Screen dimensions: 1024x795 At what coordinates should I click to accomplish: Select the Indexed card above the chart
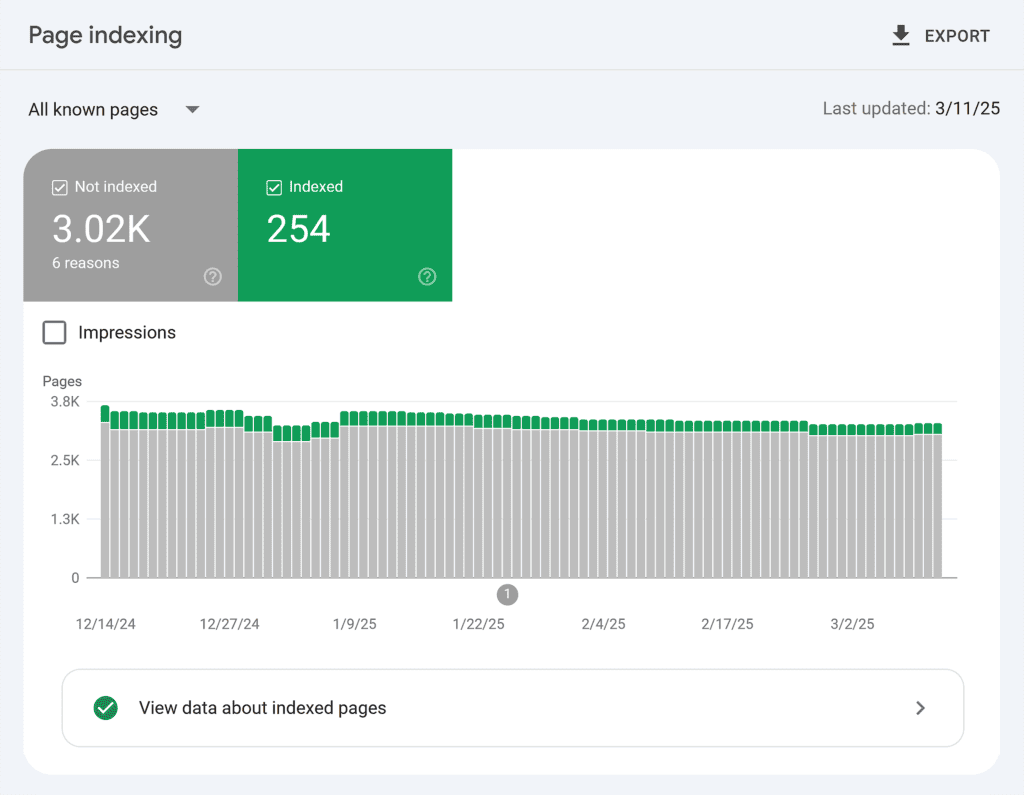(x=345, y=225)
